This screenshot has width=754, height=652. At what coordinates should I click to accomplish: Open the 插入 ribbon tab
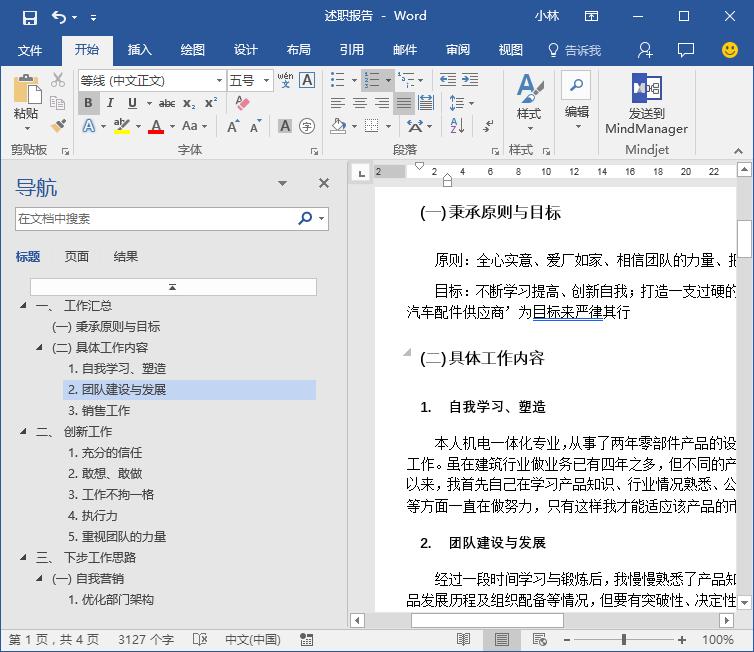(x=140, y=50)
